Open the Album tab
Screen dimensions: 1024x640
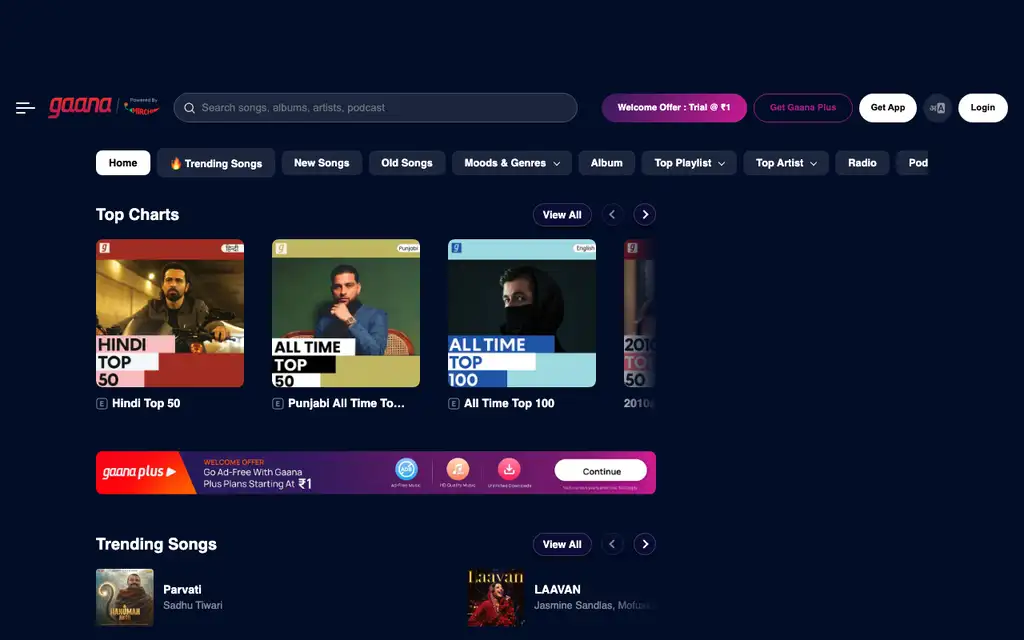tap(607, 163)
